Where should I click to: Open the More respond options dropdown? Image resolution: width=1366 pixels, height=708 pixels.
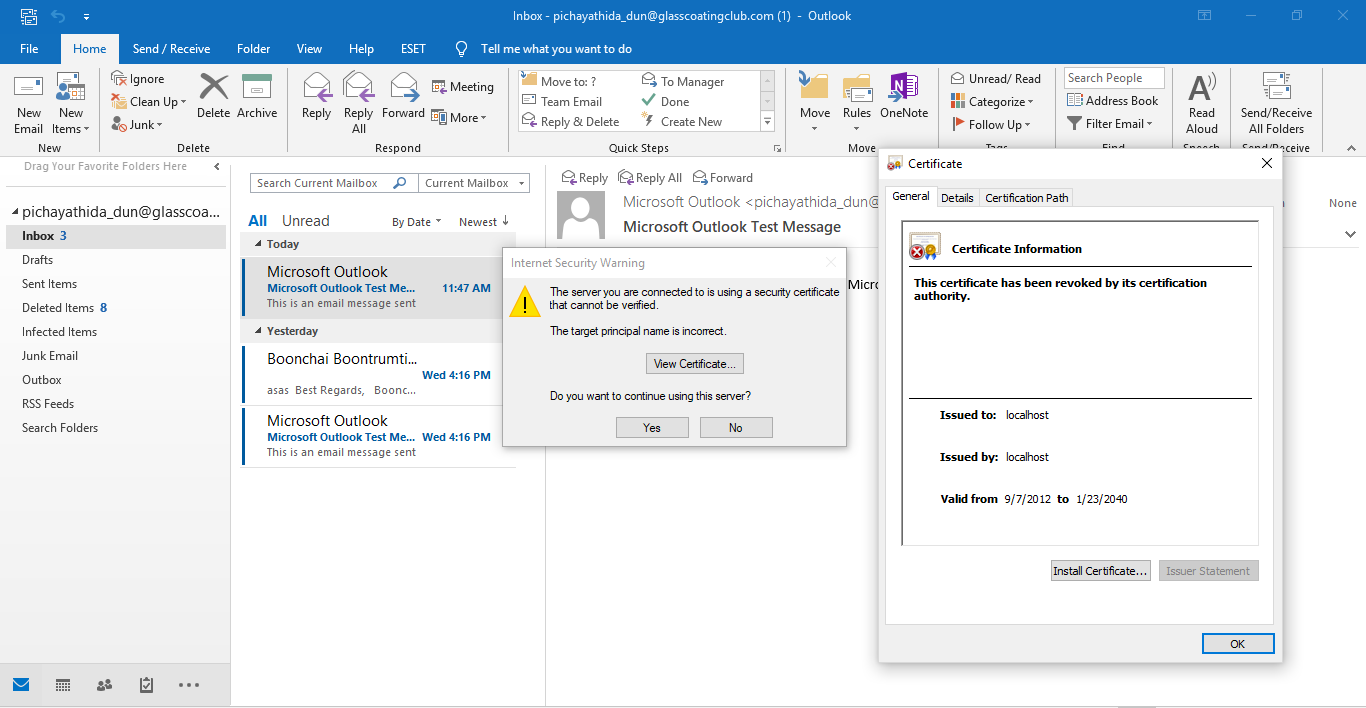[459, 117]
